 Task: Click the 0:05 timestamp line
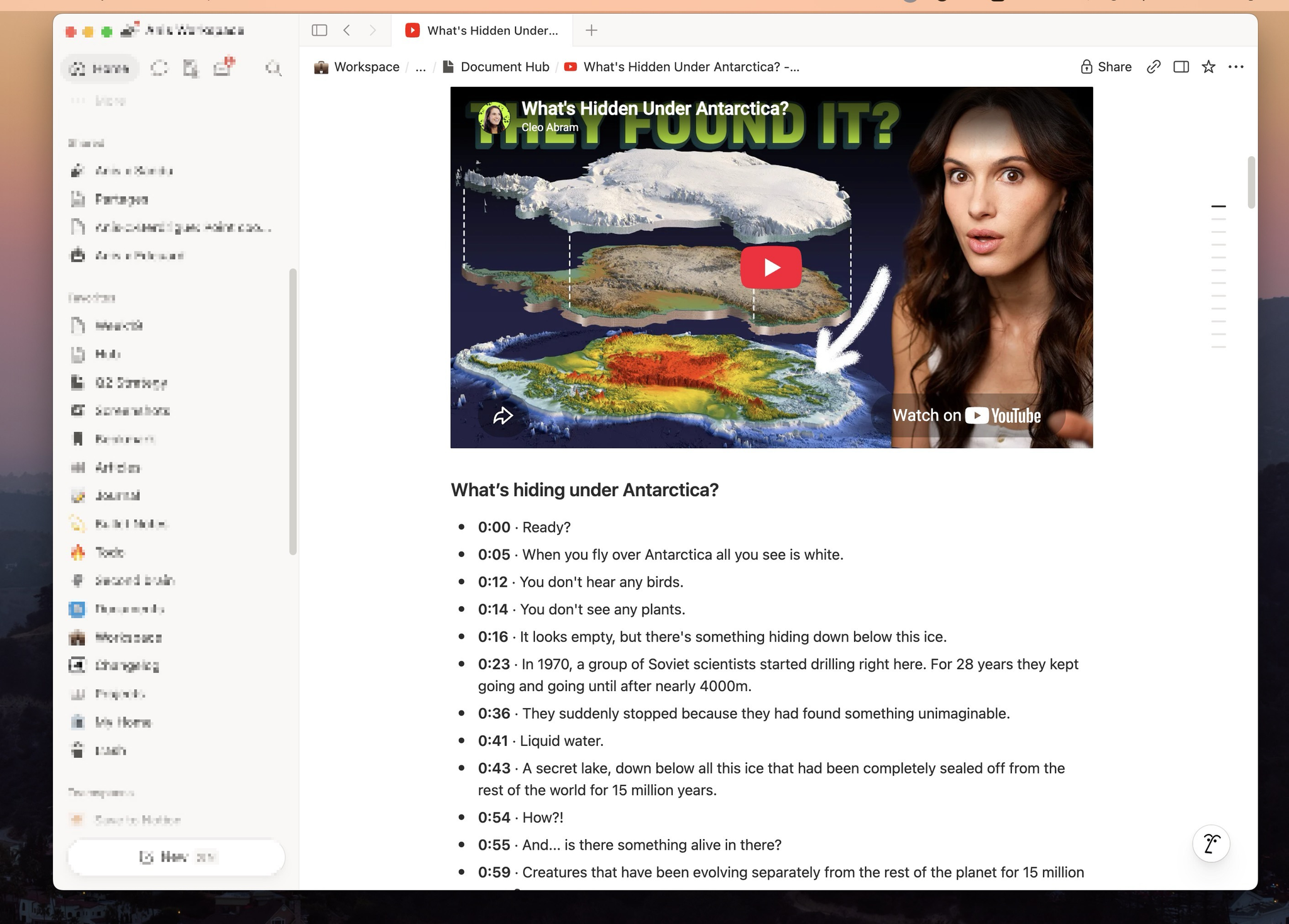661,555
